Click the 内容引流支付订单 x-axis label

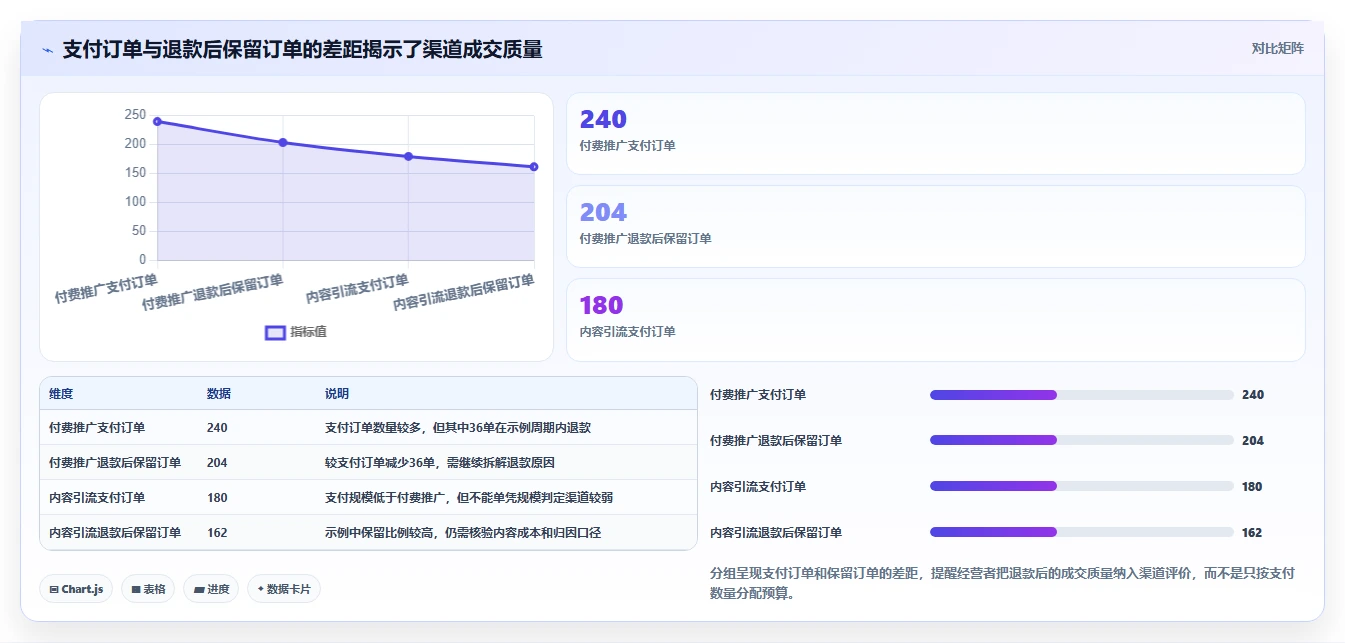357,288
